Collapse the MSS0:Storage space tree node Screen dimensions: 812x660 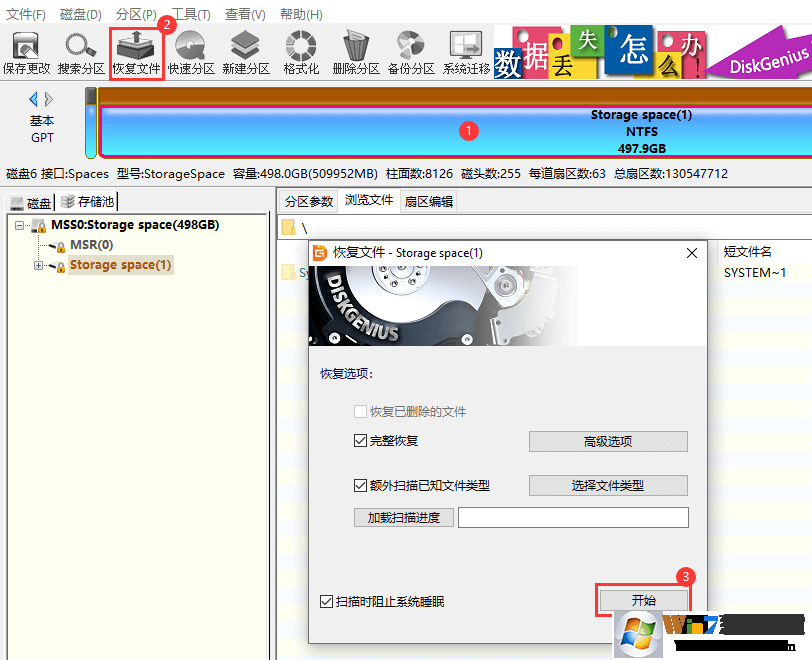coord(18,224)
